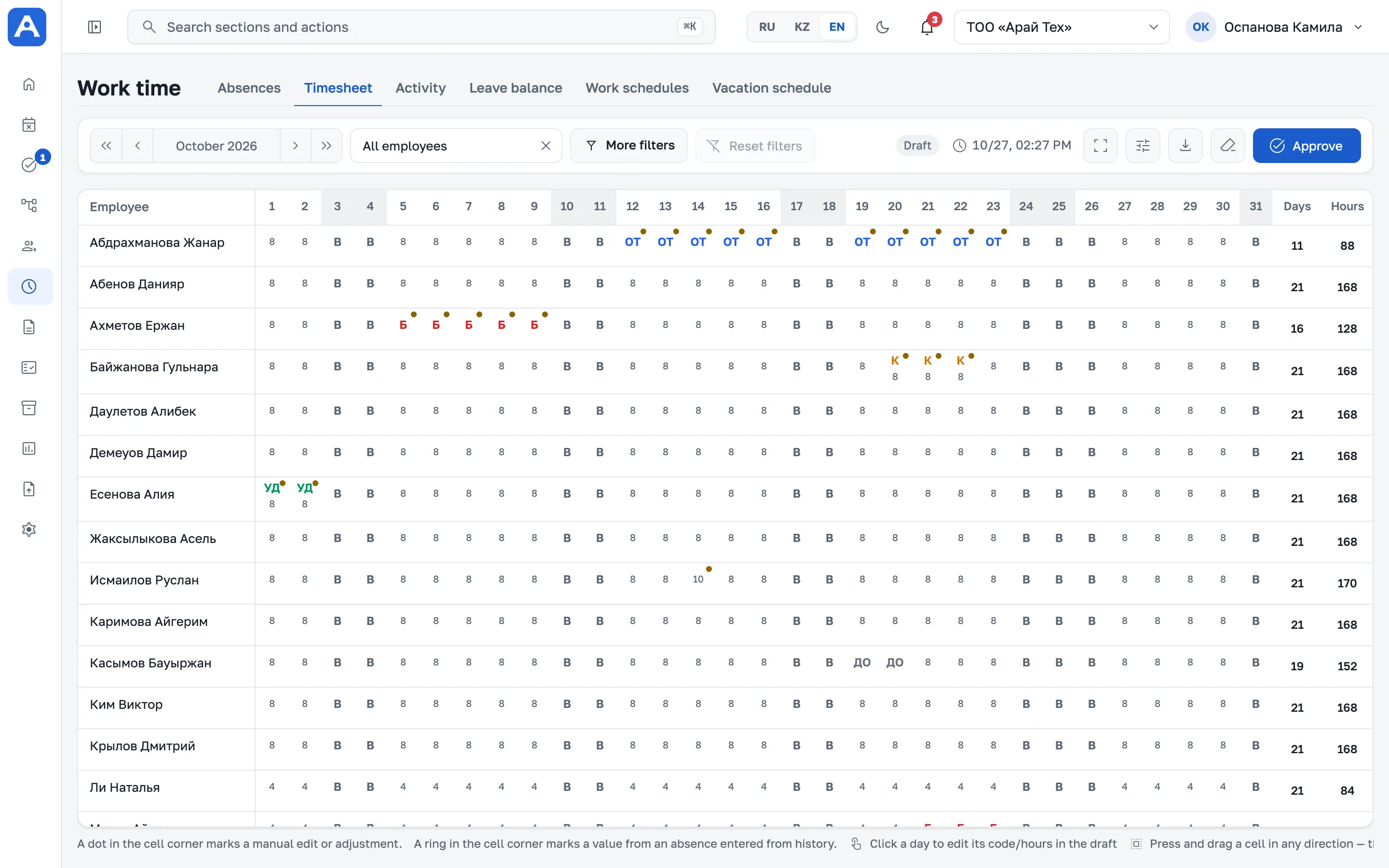Open notifications bell with 3 alerts
The height and width of the screenshot is (868, 1389).
point(927,27)
